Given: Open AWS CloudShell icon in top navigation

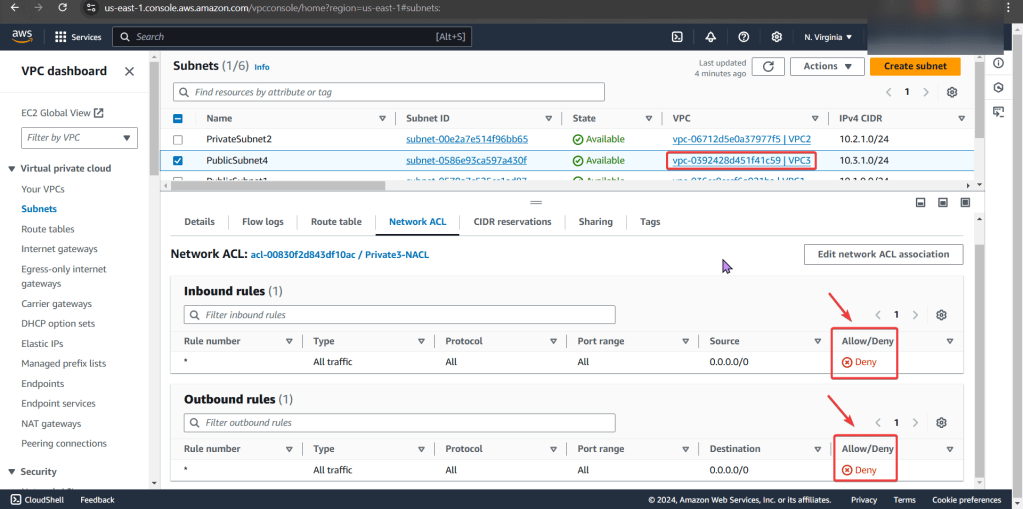Looking at the screenshot, I should [677, 37].
